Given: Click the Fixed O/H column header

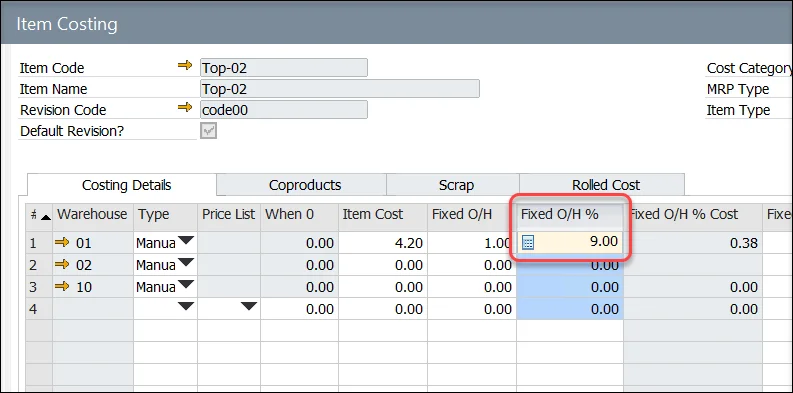Looking at the screenshot, I should click(x=472, y=214).
